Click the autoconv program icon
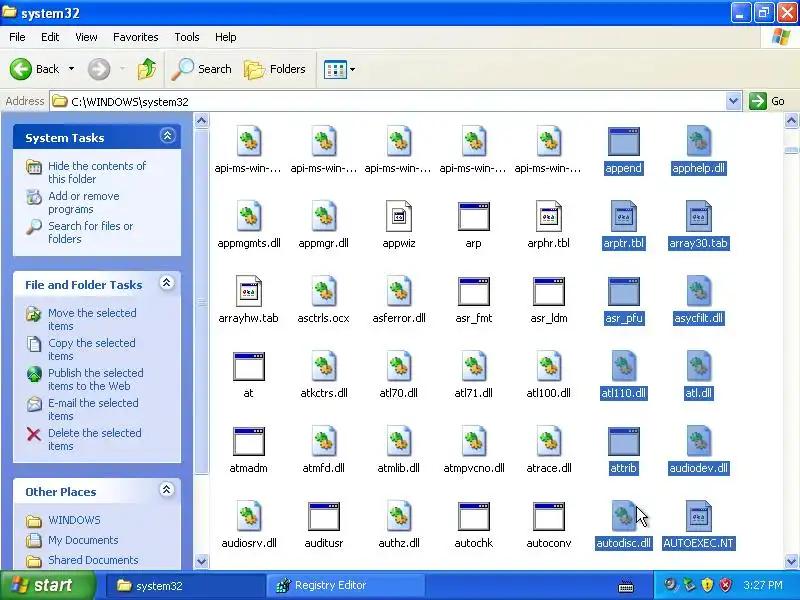800x600 pixels. 548,516
